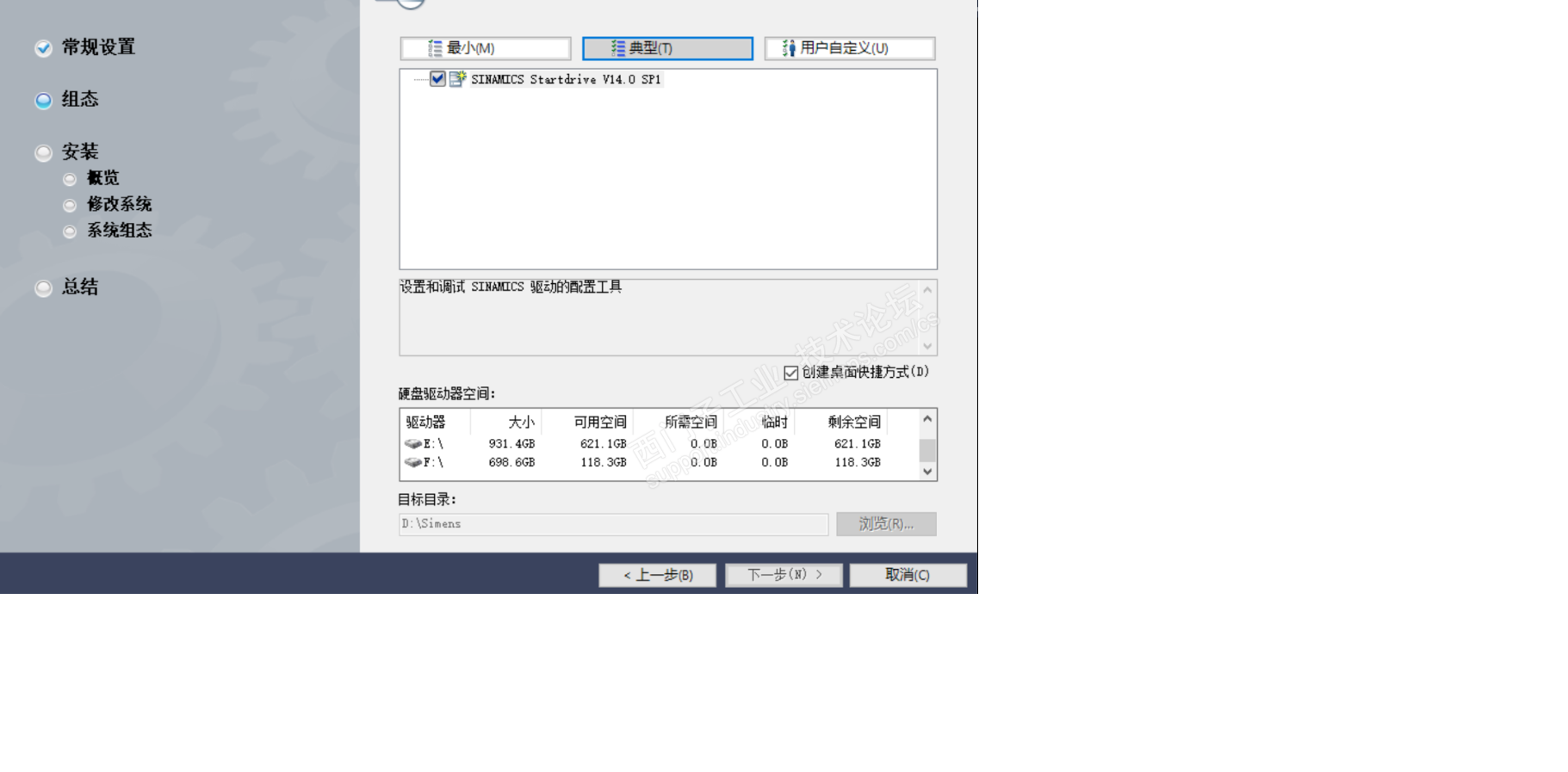Click the SINAMICS Startdrive product icon
The width and height of the screenshot is (1568, 772).
click(457, 79)
